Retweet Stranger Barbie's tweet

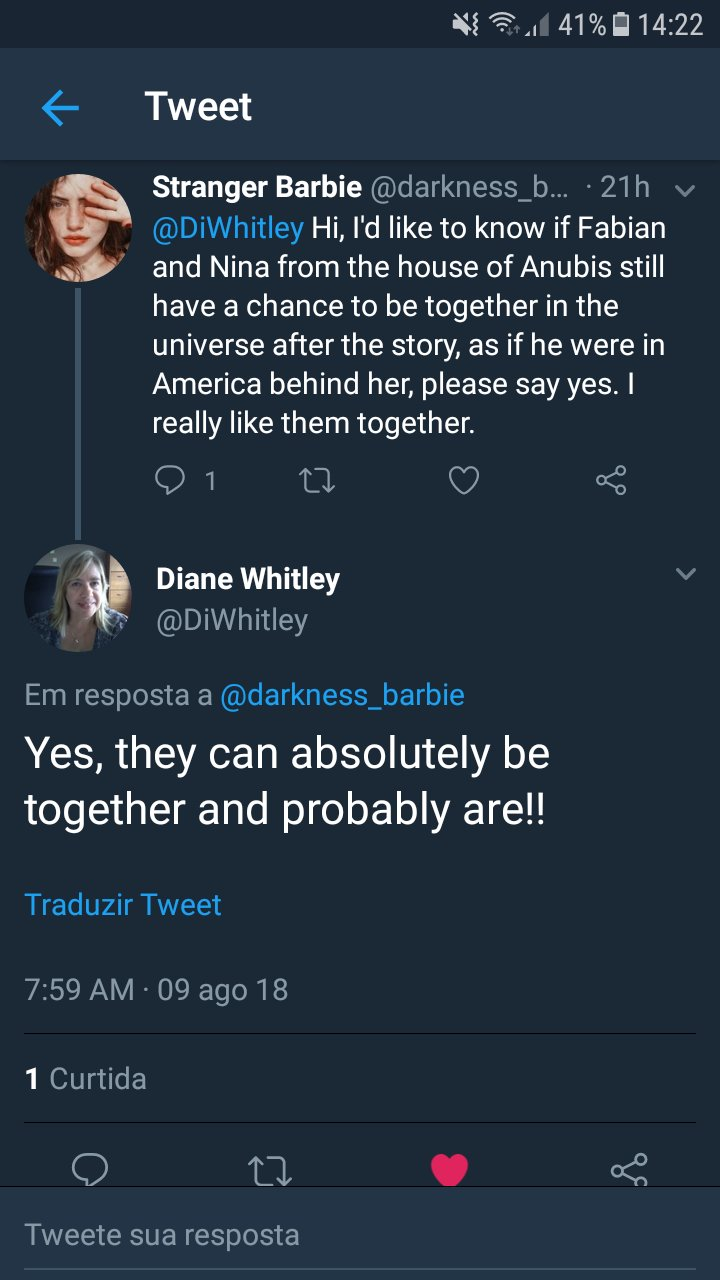click(317, 481)
